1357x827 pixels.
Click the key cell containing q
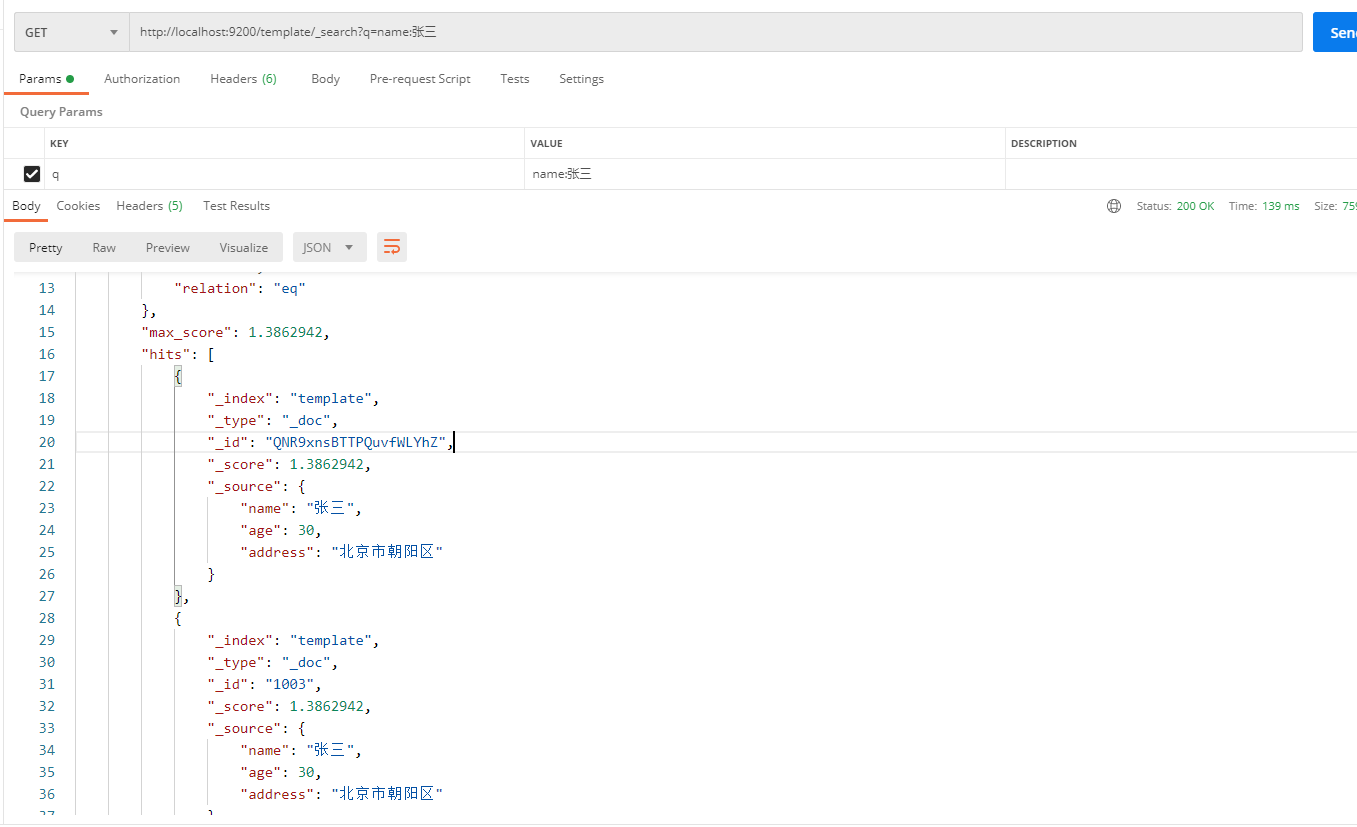(284, 174)
